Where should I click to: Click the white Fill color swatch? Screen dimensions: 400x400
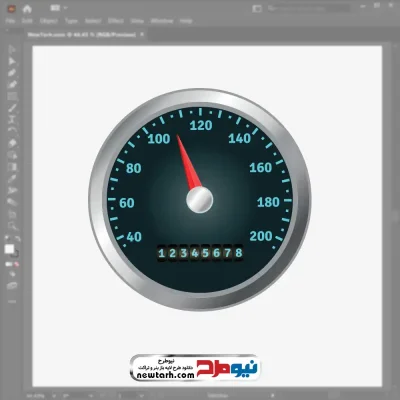pyautogui.click(x=9, y=249)
